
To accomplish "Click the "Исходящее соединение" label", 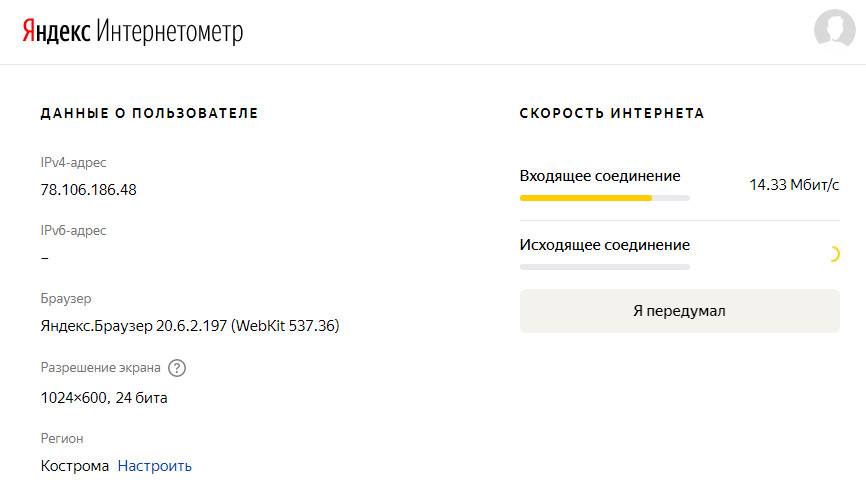I will (x=605, y=245).
